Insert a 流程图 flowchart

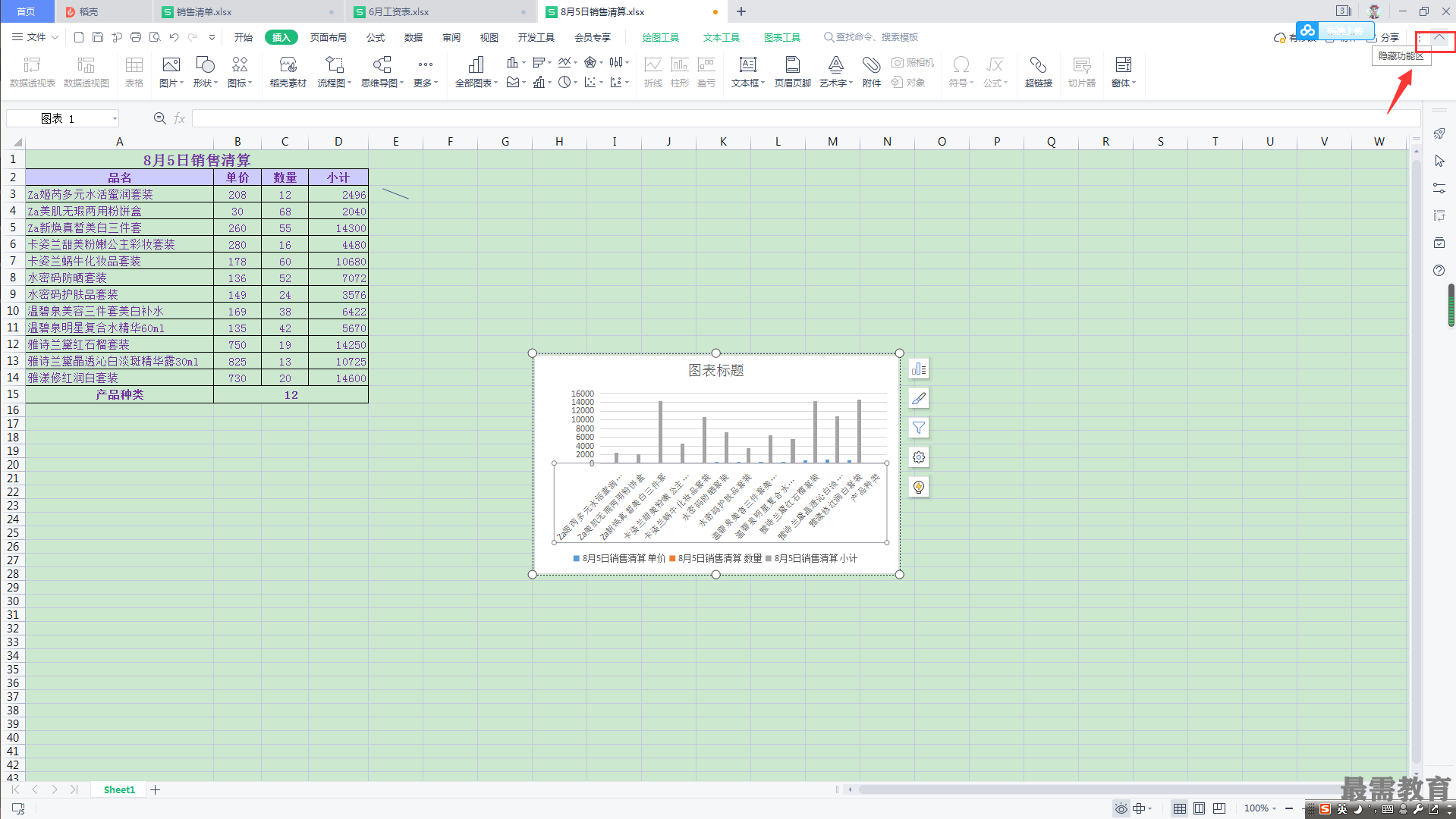click(334, 72)
